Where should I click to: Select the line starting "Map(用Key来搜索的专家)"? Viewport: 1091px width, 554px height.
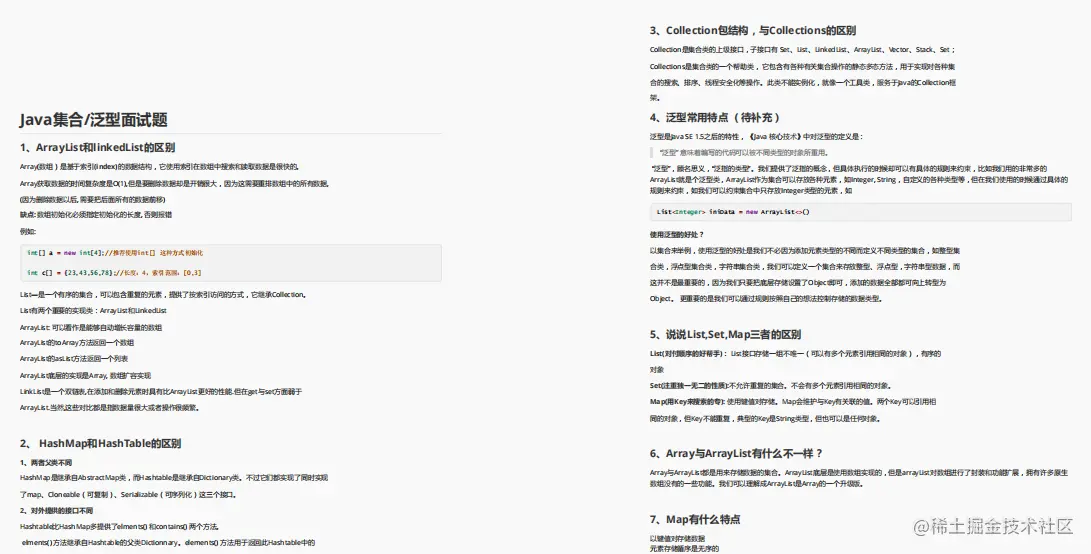pyautogui.click(x=793, y=402)
